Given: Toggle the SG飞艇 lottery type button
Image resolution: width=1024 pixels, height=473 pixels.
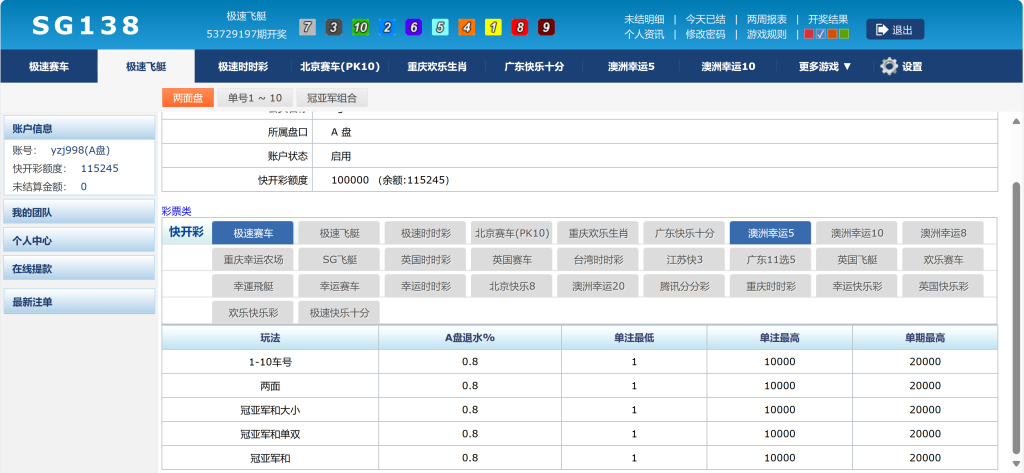Looking at the screenshot, I should pyautogui.click(x=339, y=259).
